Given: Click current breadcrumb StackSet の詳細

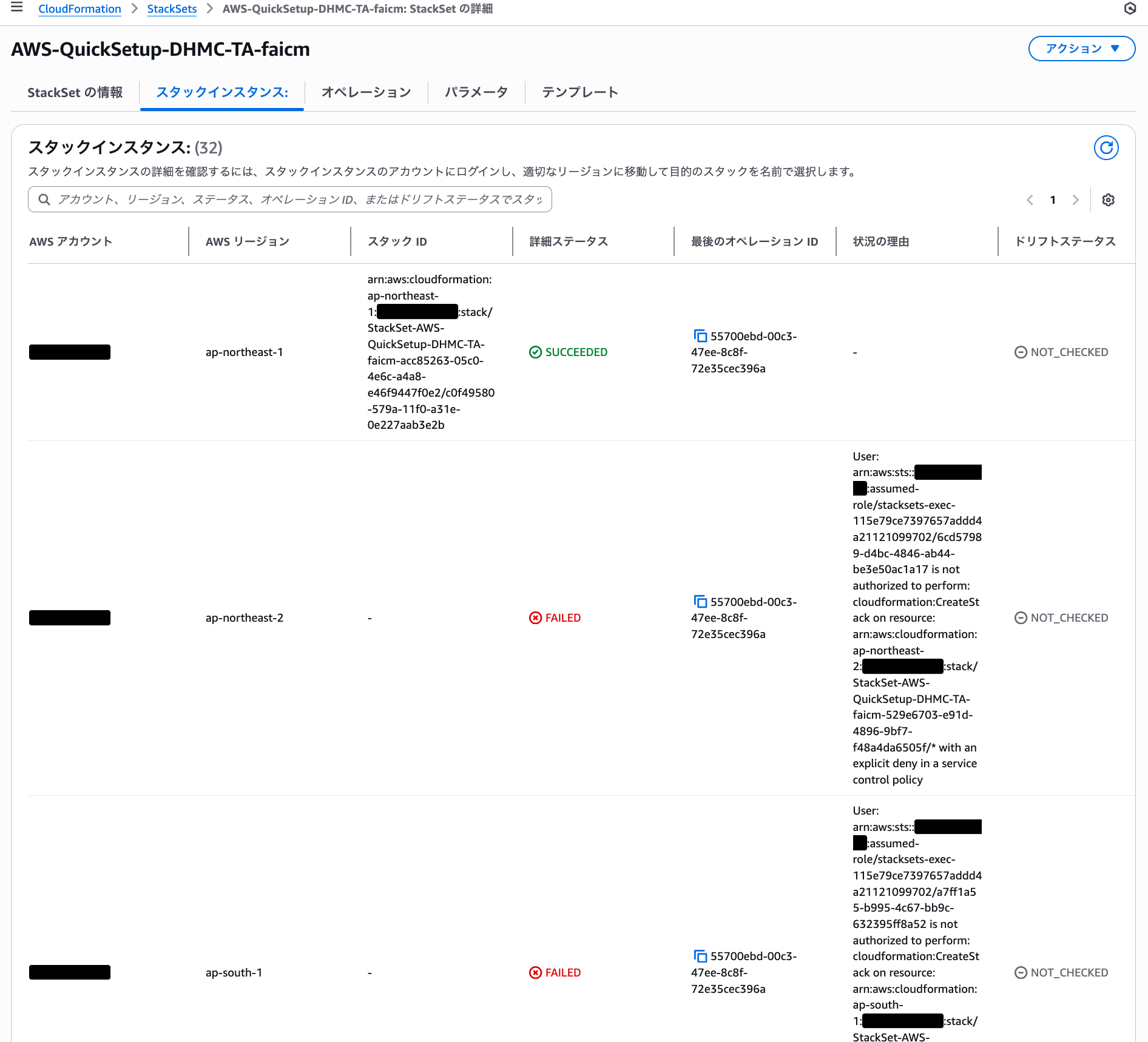Looking at the screenshot, I should (358, 8).
